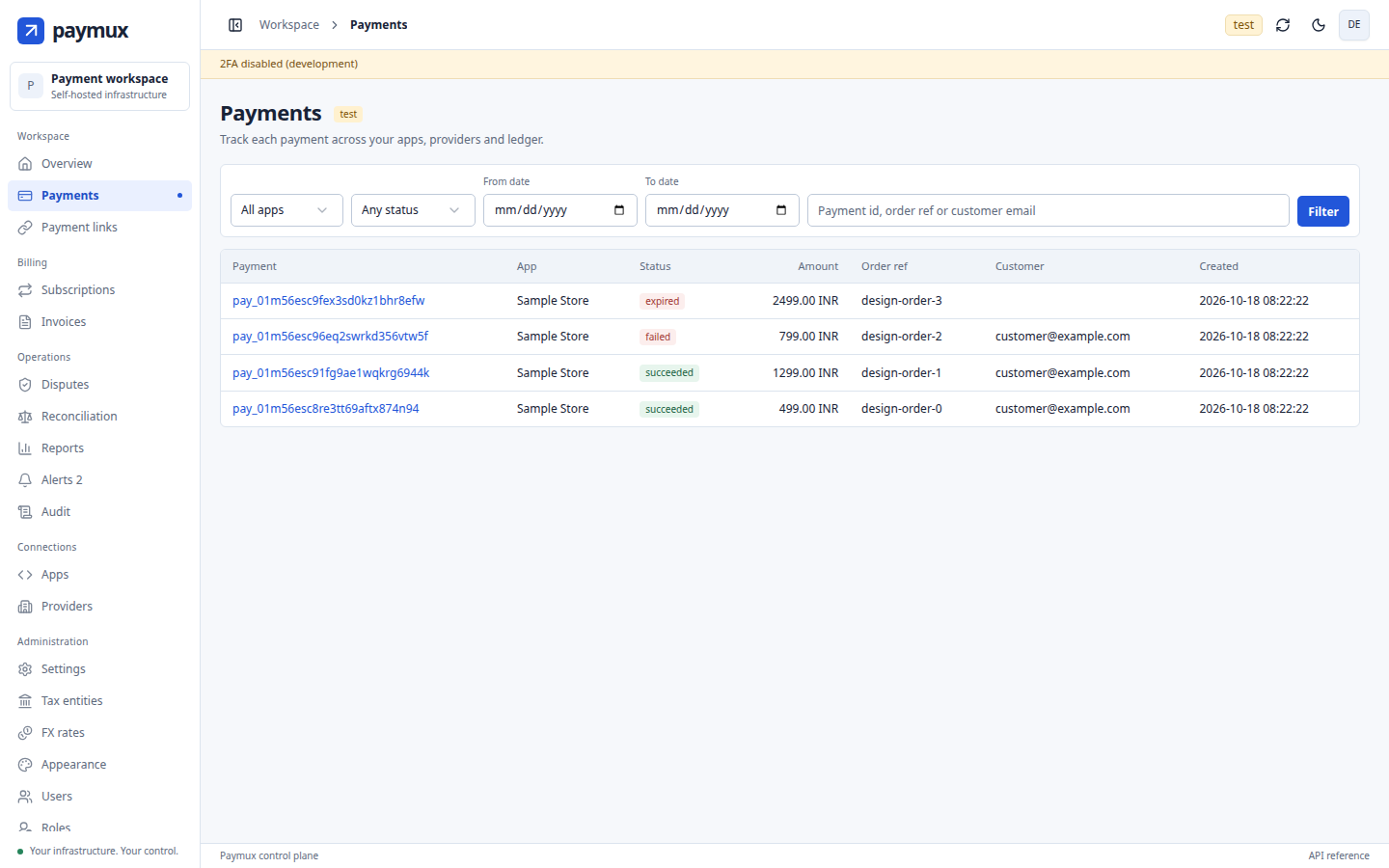The width and height of the screenshot is (1389, 868).
Task: Open Overview via its home icon
Action: (25, 164)
